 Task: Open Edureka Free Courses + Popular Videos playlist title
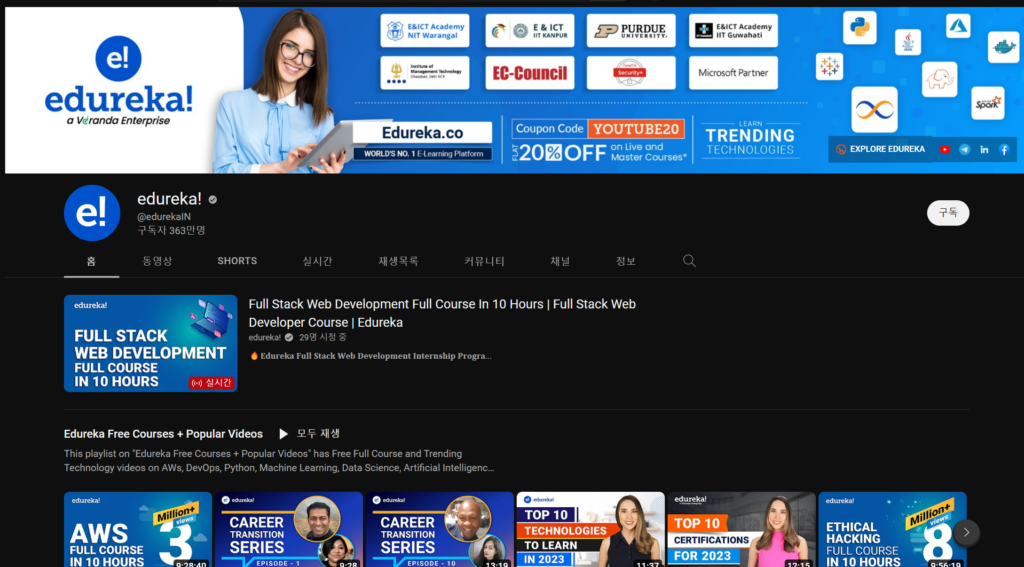click(x=163, y=434)
